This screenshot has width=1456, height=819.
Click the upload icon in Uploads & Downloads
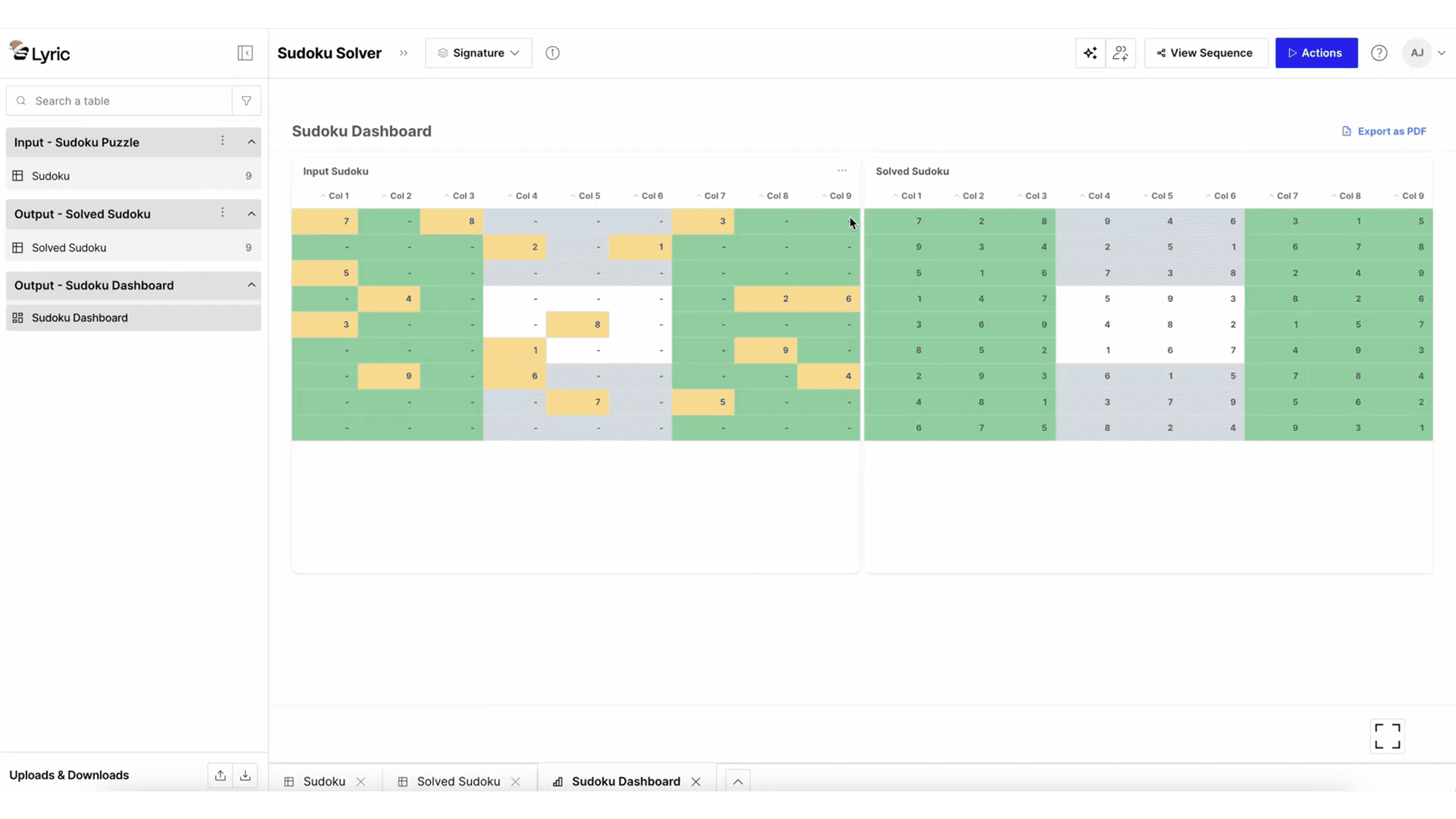coord(220,775)
